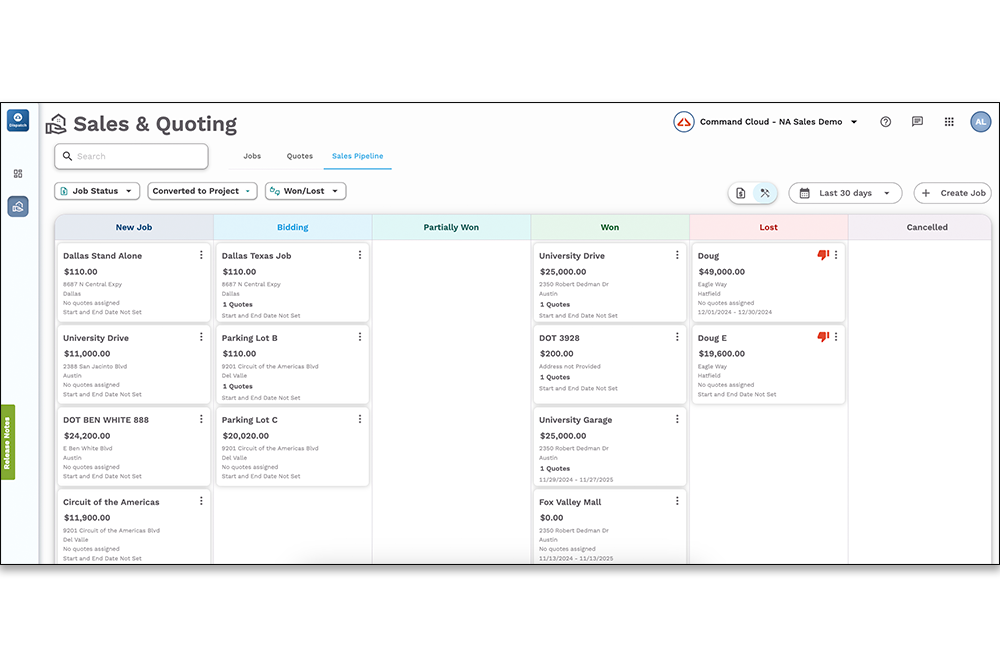Image resolution: width=1000 pixels, height=667 pixels.
Task: Open the three-dot menu on Dallas Texas Job
Action: pyautogui.click(x=360, y=255)
